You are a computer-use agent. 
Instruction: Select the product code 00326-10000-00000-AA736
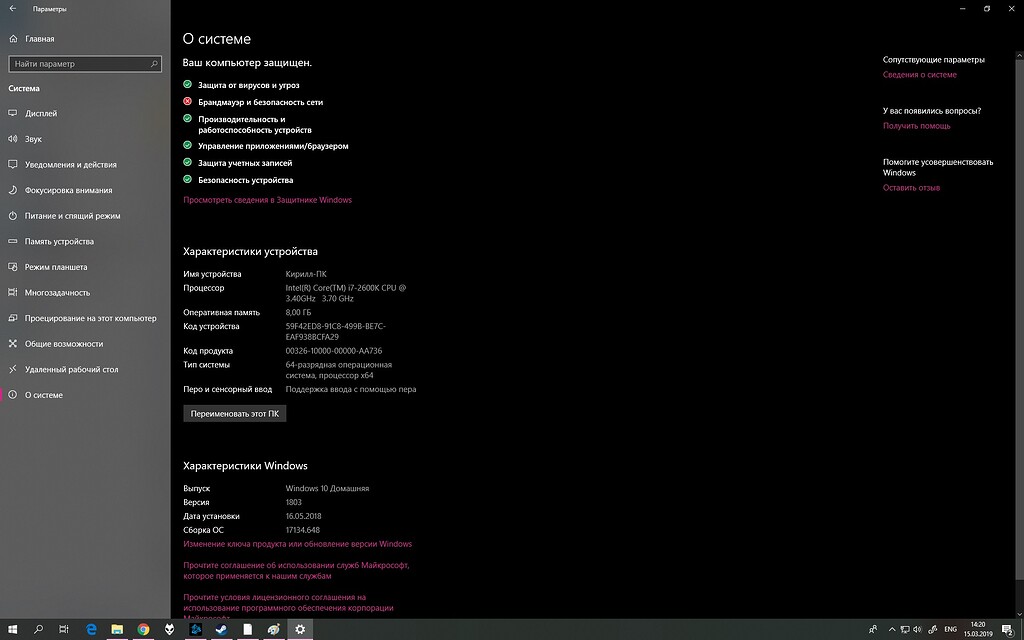pos(334,351)
